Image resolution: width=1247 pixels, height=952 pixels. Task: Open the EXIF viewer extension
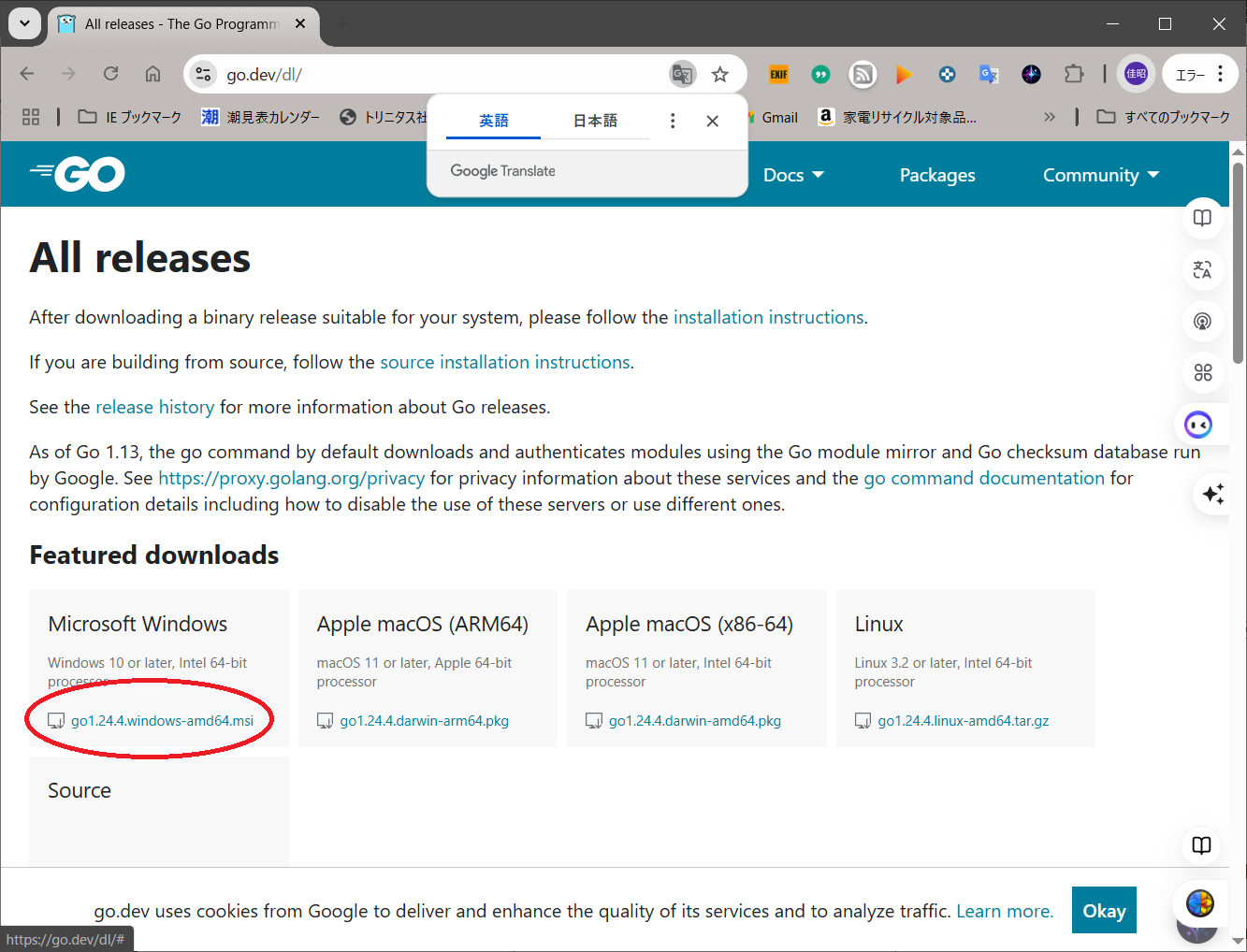click(778, 75)
